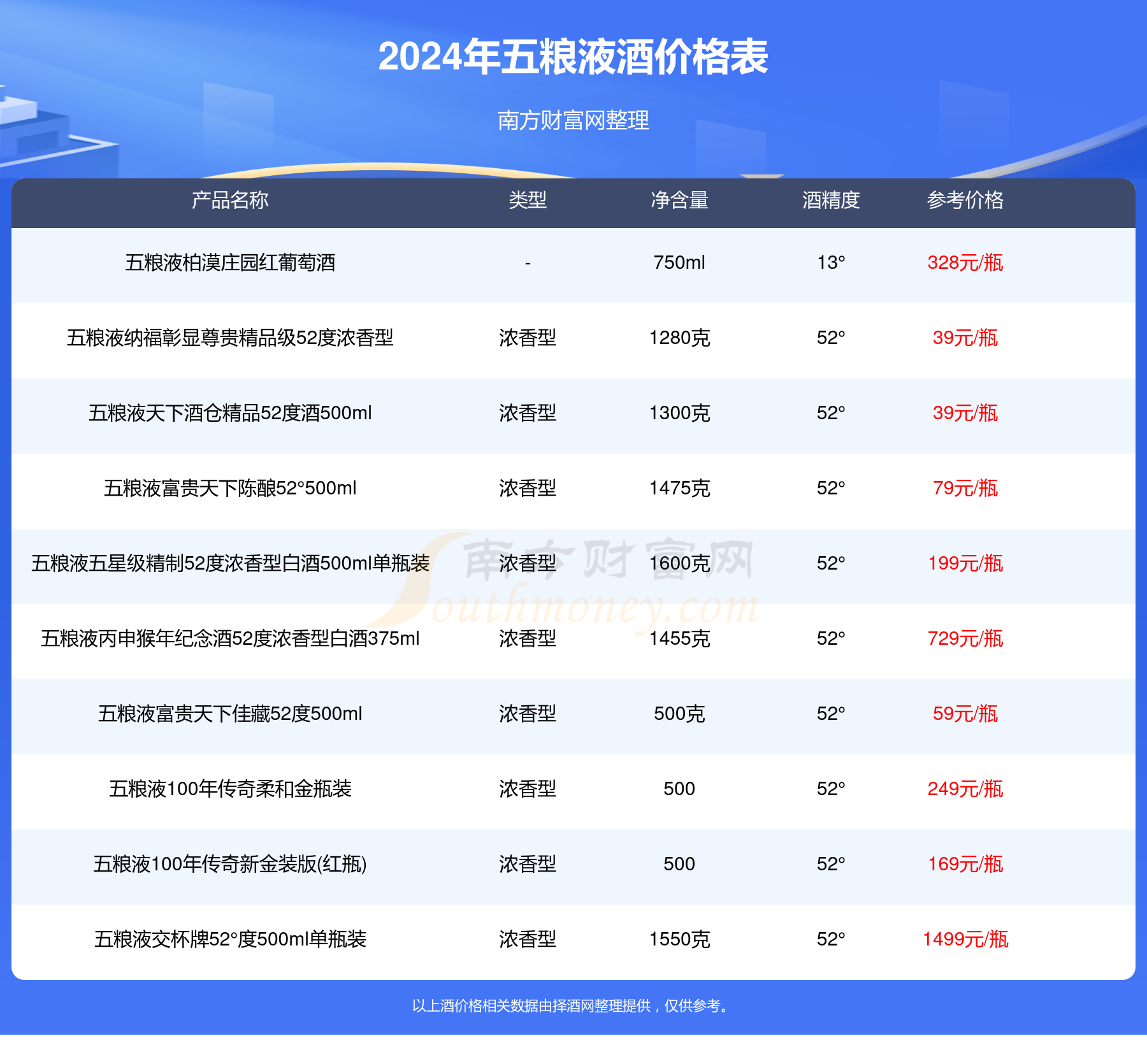Click the footer note 以上酒价格相关数据由择酒网整理提供

[x=531, y=1006]
